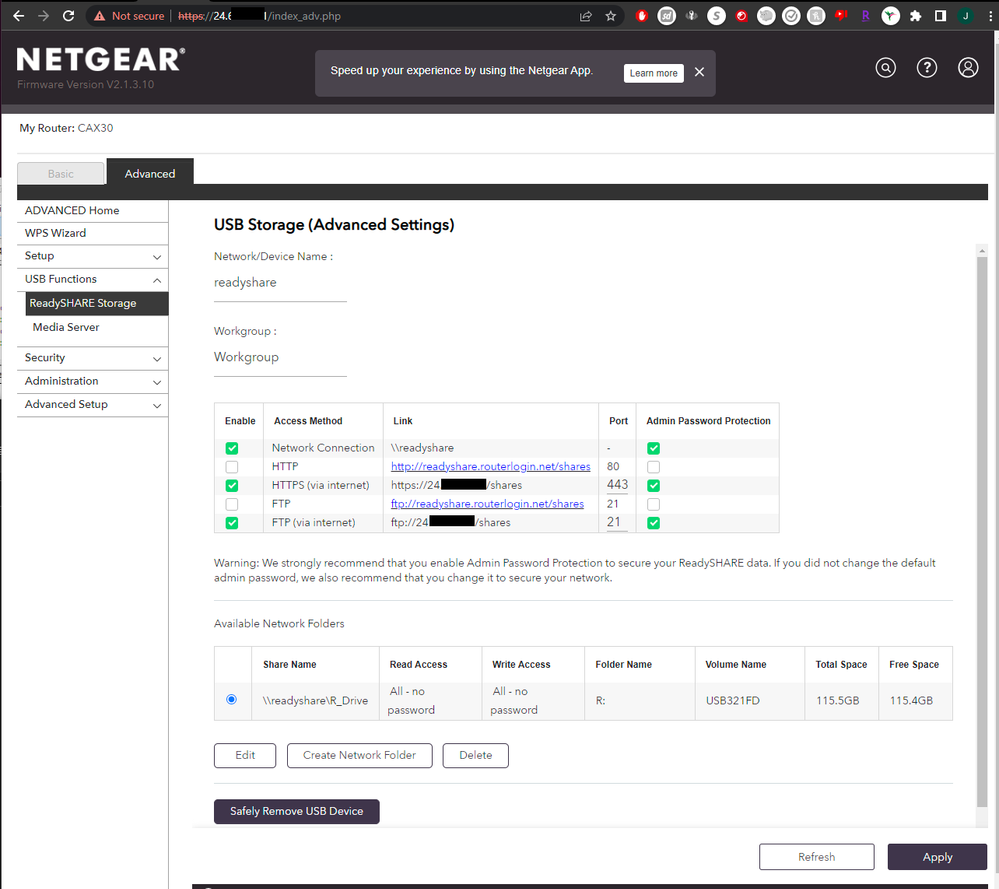Open the red stop-hand ad blocker extension
Screen dimensions: 999x889
point(642,16)
